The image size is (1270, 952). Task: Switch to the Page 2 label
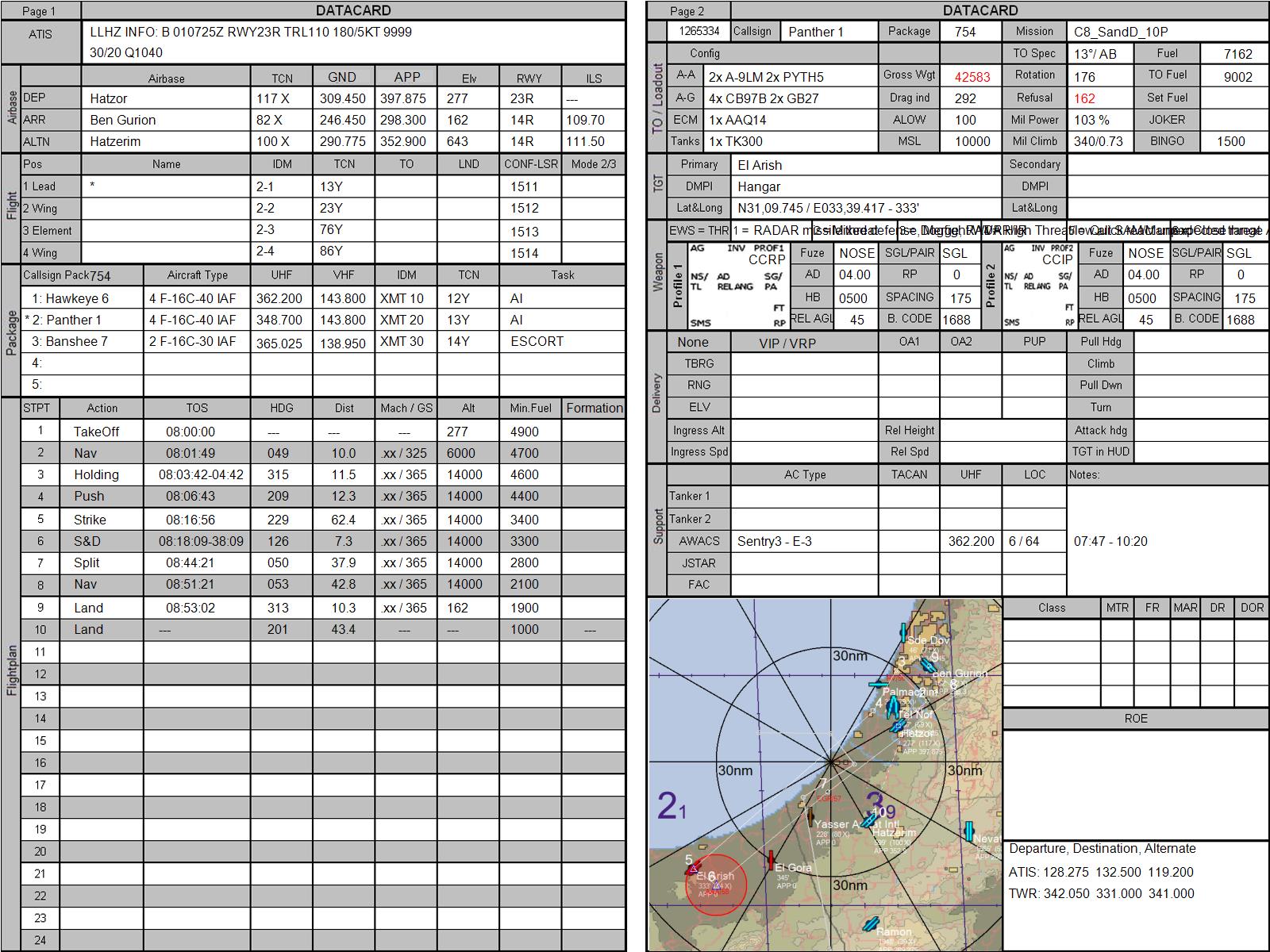coord(687,11)
